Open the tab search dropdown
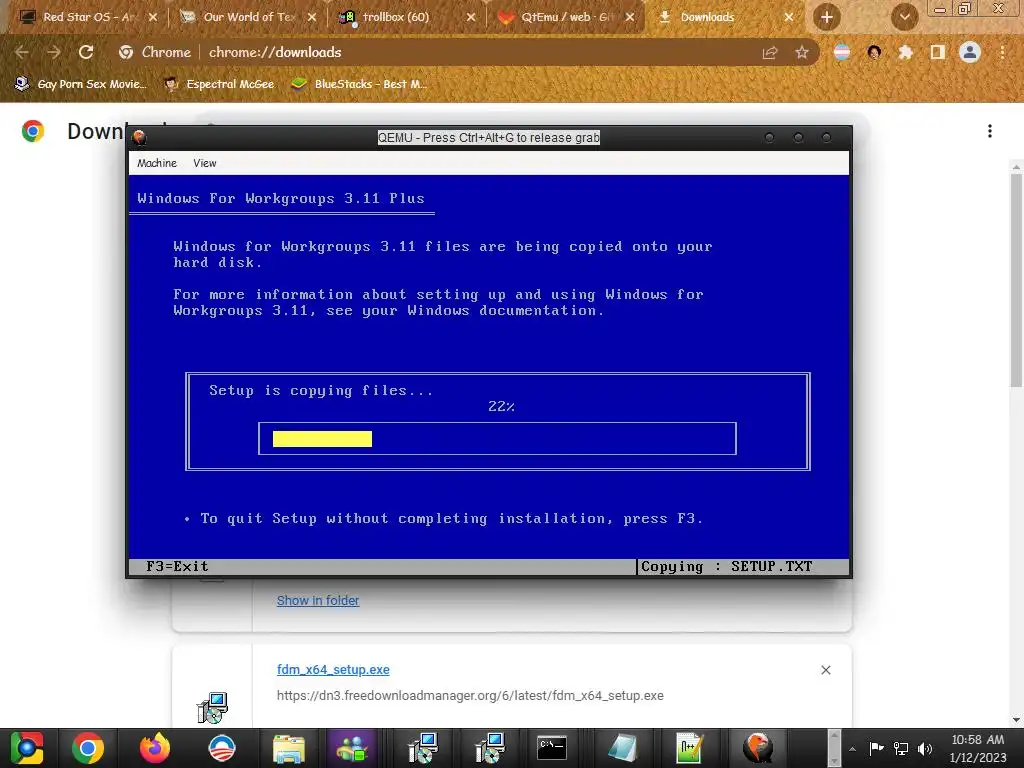Image resolution: width=1024 pixels, height=768 pixels. click(904, 17)
